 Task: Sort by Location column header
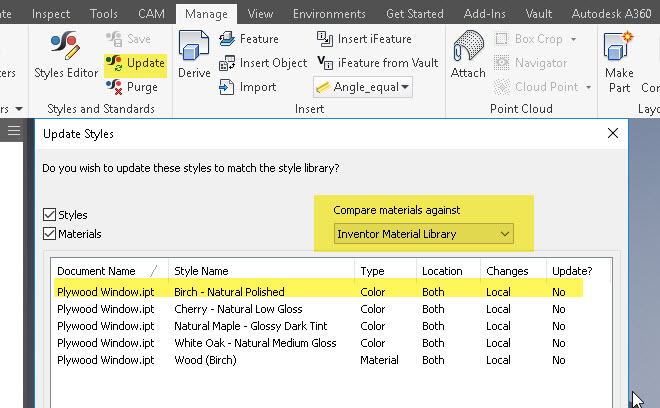448,271
